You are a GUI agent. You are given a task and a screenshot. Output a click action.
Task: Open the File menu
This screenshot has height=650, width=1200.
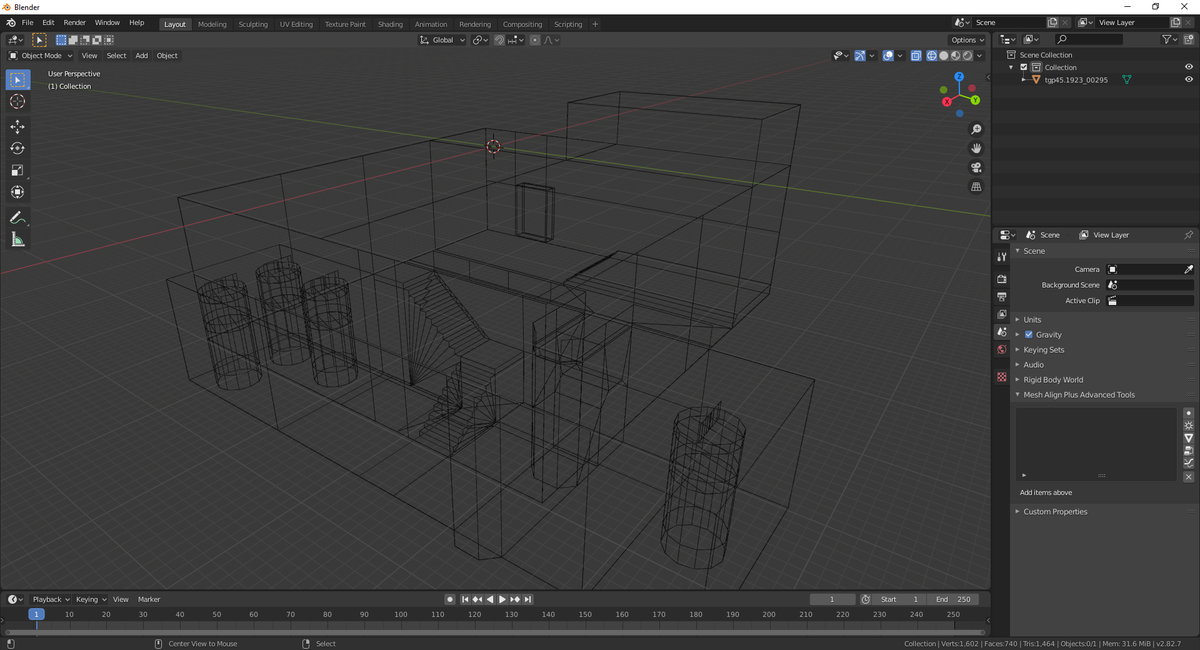click(27, 22)
